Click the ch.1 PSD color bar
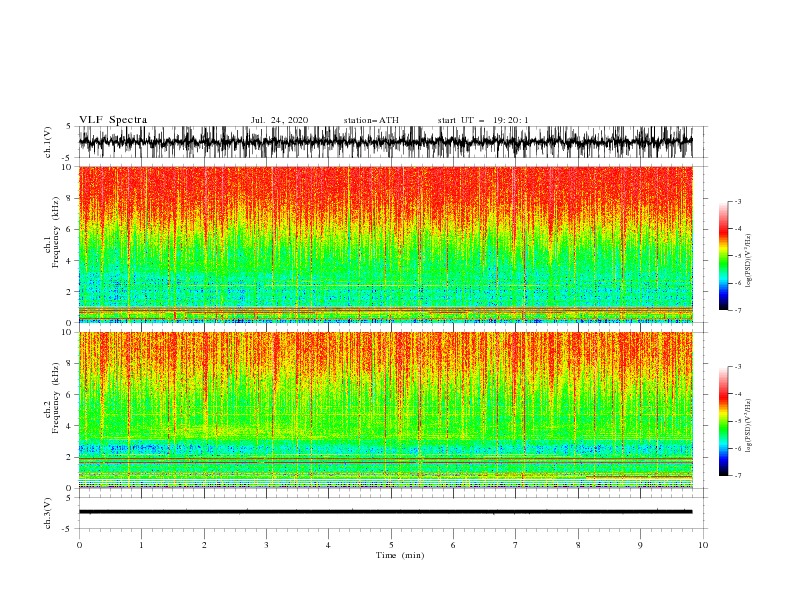 (724, 255)
